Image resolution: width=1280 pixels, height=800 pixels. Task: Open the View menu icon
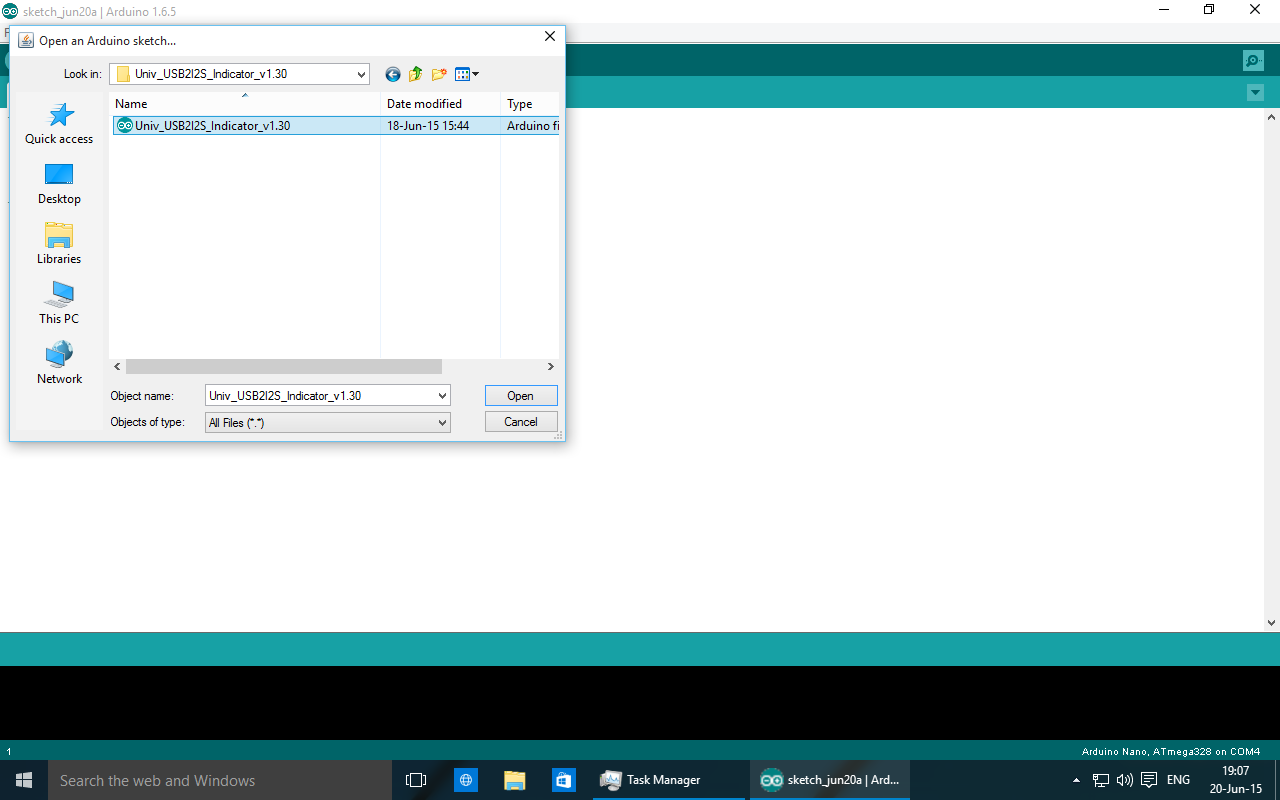coord(467,74)
